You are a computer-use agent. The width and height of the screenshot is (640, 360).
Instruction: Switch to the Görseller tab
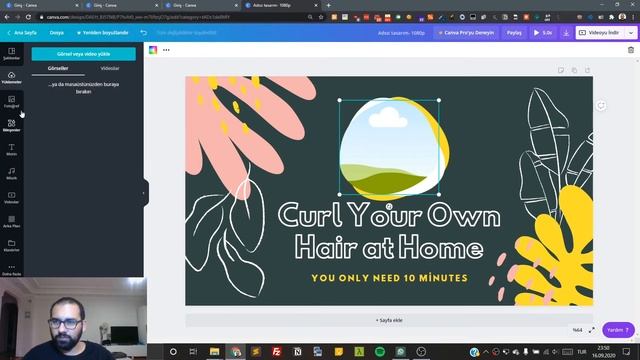click(58, 68)
